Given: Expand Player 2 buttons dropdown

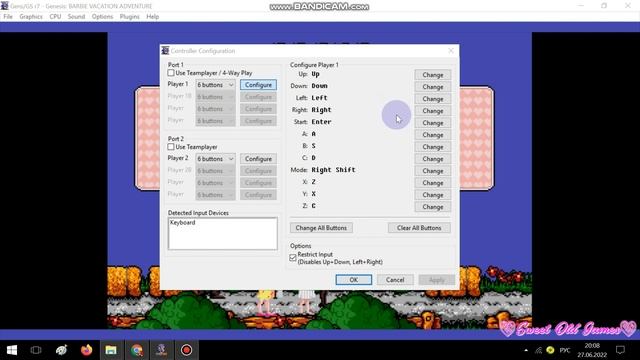Looking at the screenshot, I should (x=215, y=159).
